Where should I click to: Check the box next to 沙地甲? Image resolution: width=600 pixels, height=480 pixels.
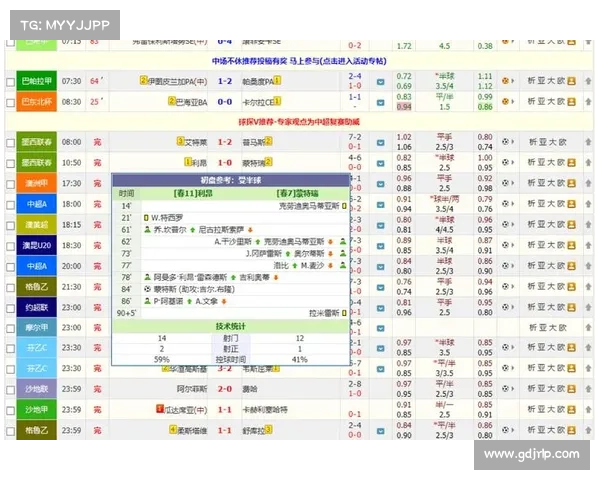coord(10,409)
